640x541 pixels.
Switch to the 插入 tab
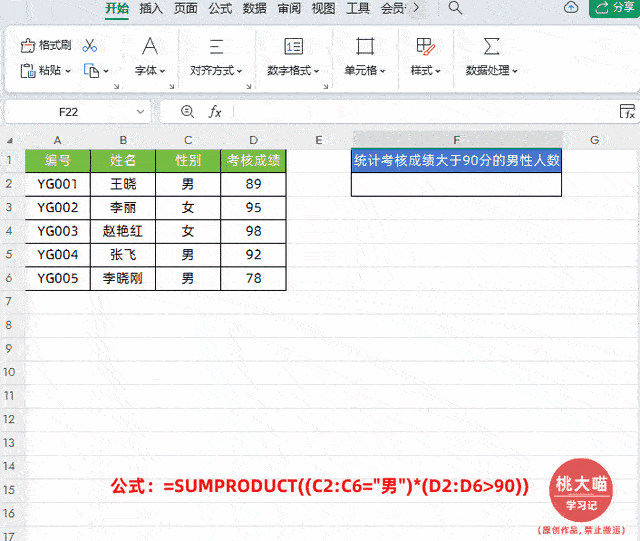pyautogui.click(x=151, y=8)
